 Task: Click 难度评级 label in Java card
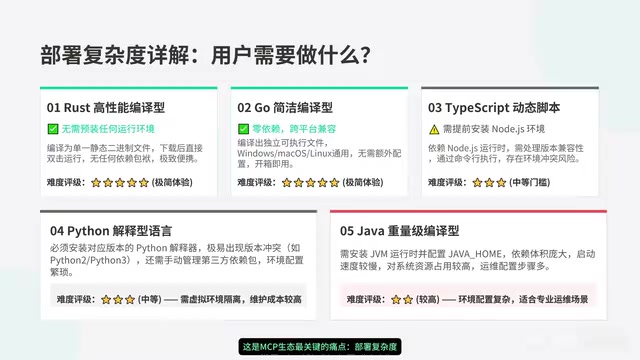366,300
